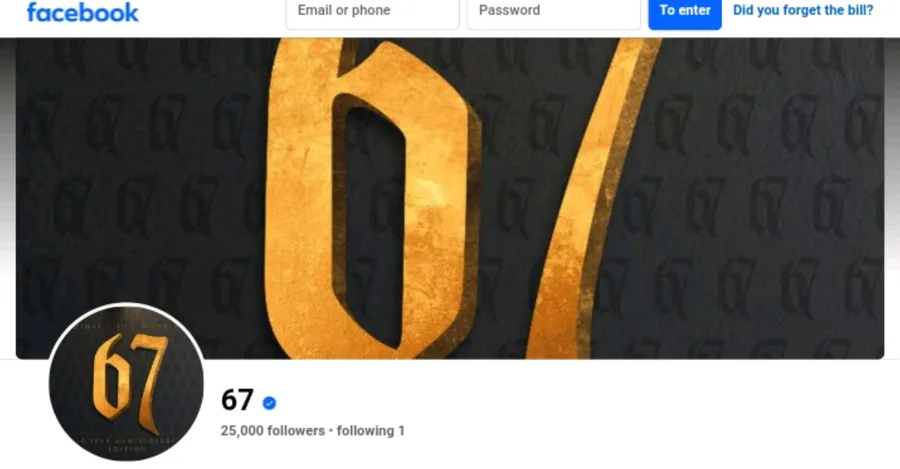
Task: Click the page name 67 heading
Action: pos(237,400)
